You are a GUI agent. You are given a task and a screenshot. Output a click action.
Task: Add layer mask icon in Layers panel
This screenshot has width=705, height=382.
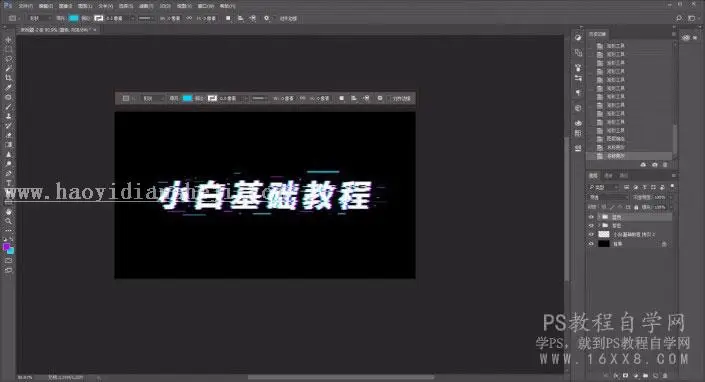(x=626, y=375)
